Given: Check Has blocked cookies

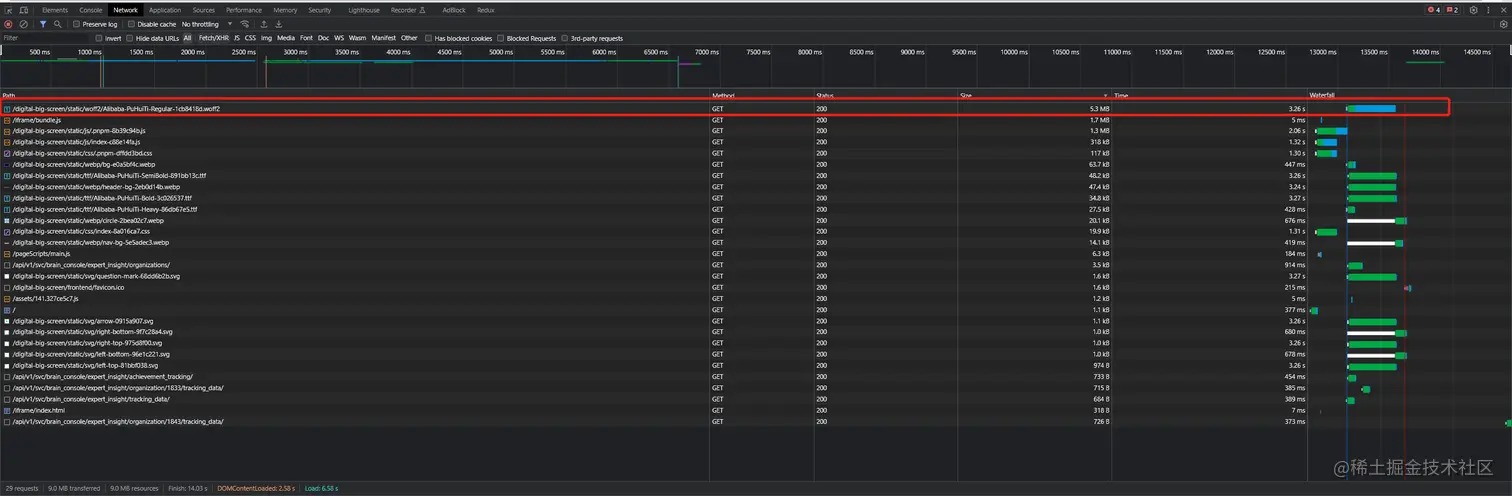Looking at the screenshot, I should [x=428, y=38].
